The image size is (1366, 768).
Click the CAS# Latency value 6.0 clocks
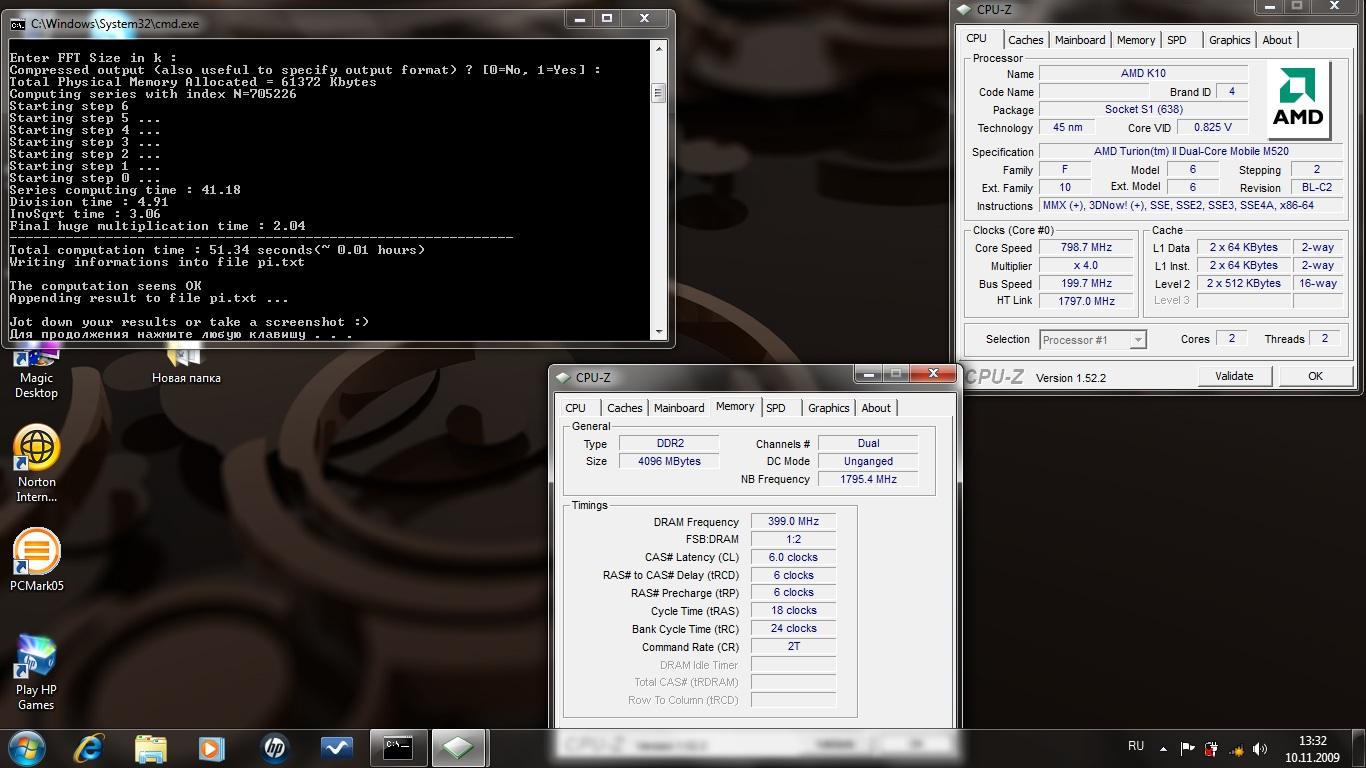793,557
